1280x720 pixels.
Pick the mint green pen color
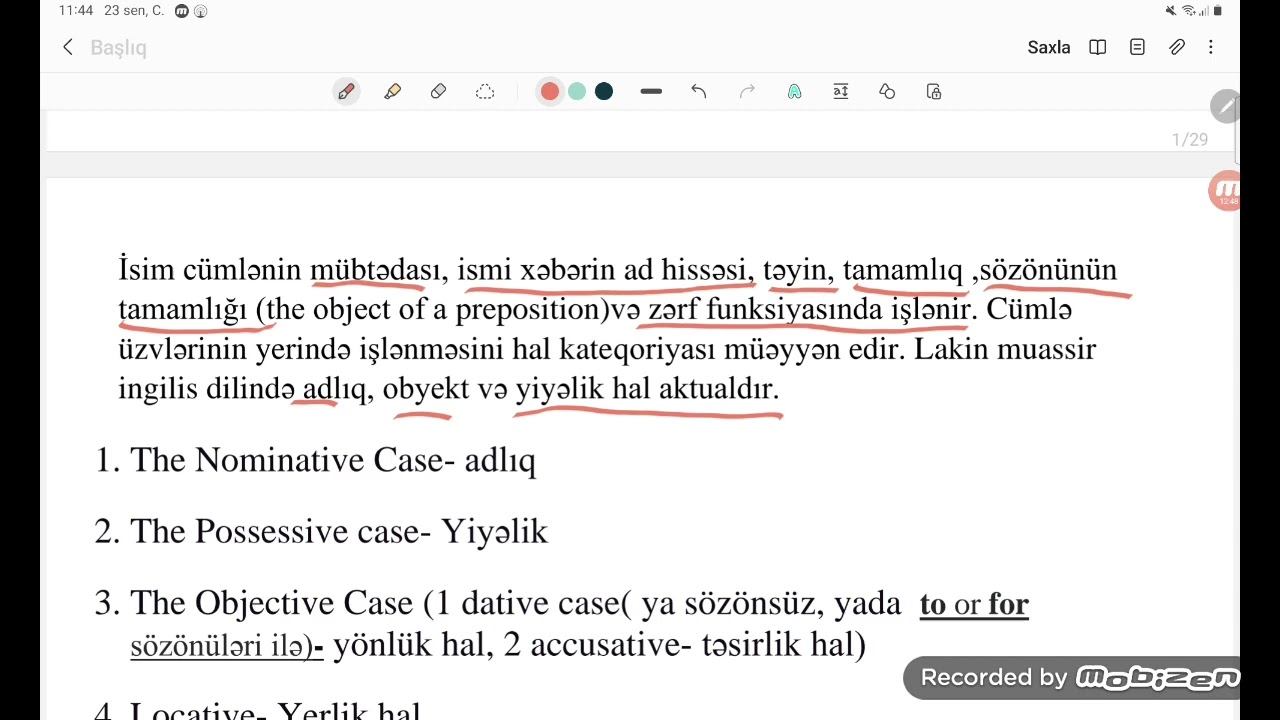[x=577, y=92]
